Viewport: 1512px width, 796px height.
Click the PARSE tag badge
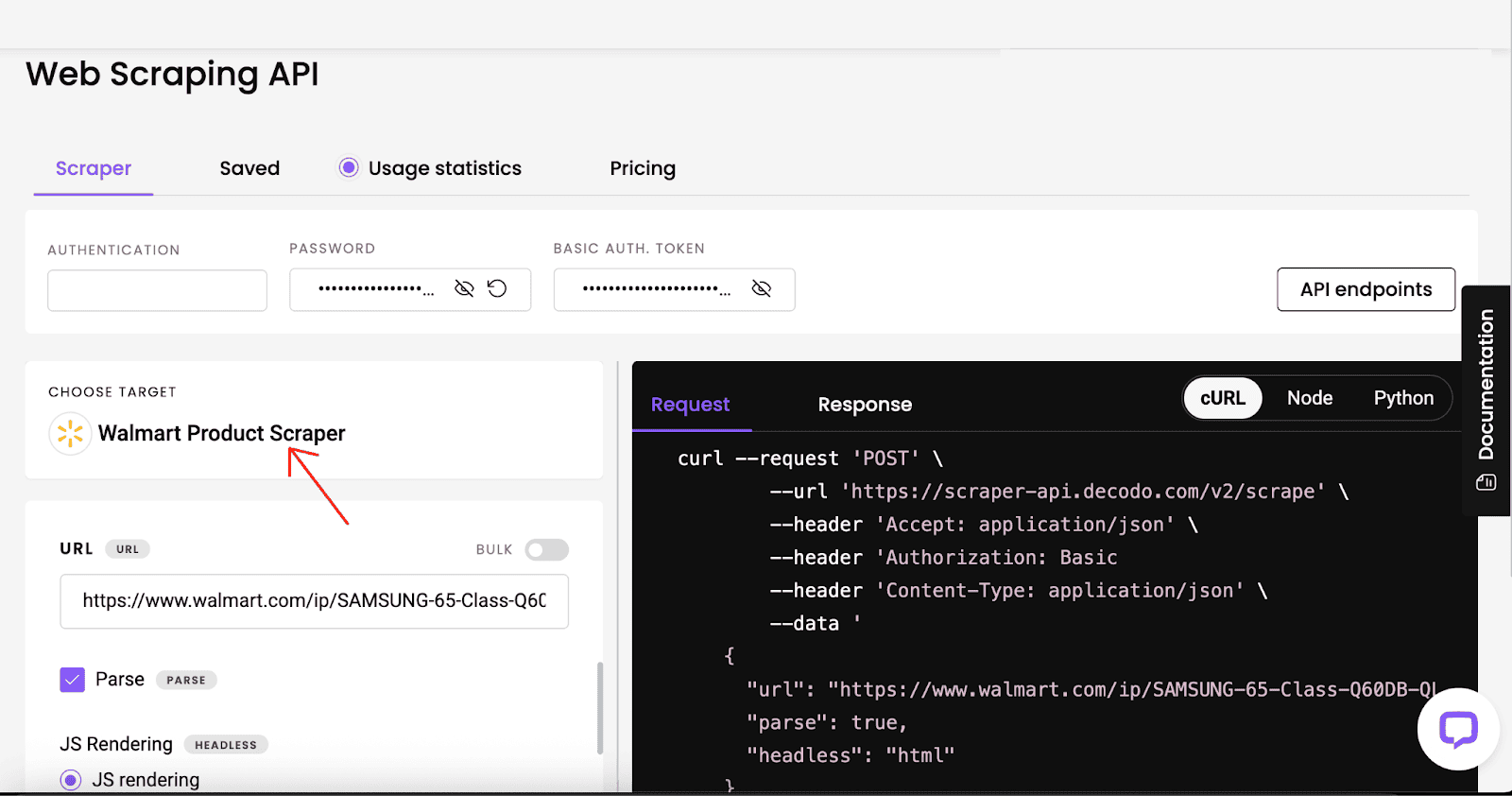[186, 680]
